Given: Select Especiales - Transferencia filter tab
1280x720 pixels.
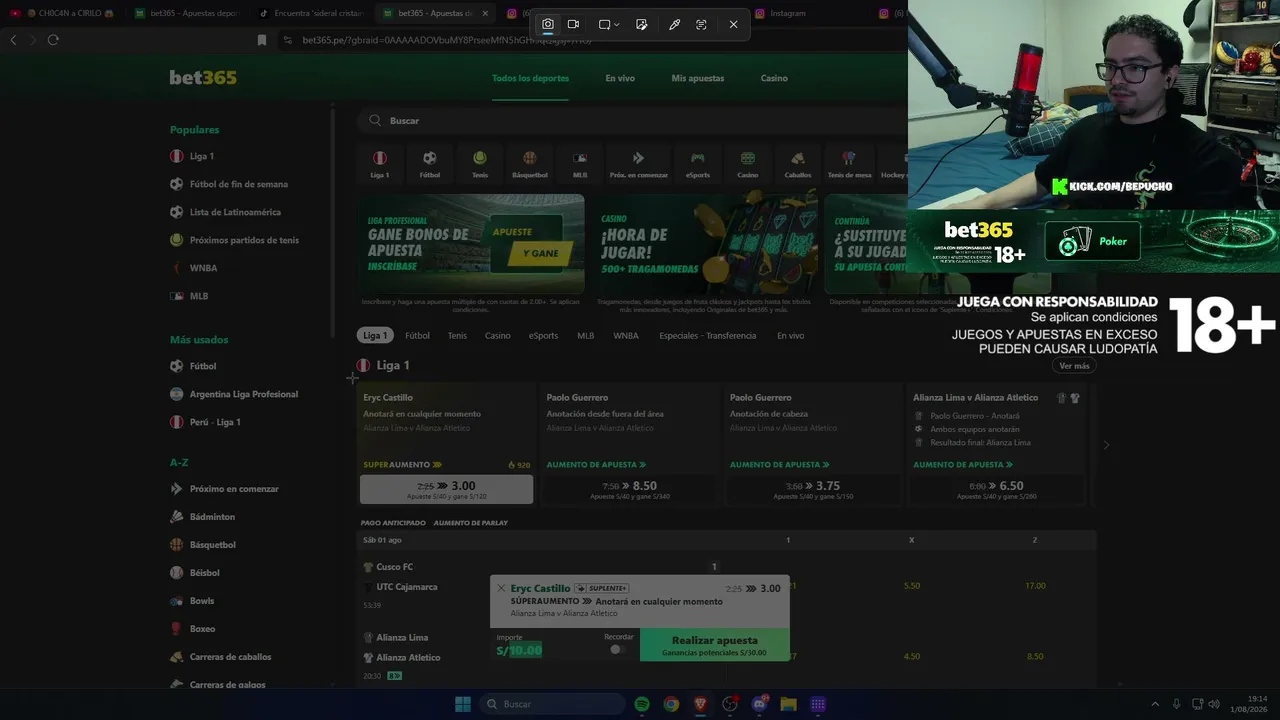Looking at the screenshot, I should 707,335.
